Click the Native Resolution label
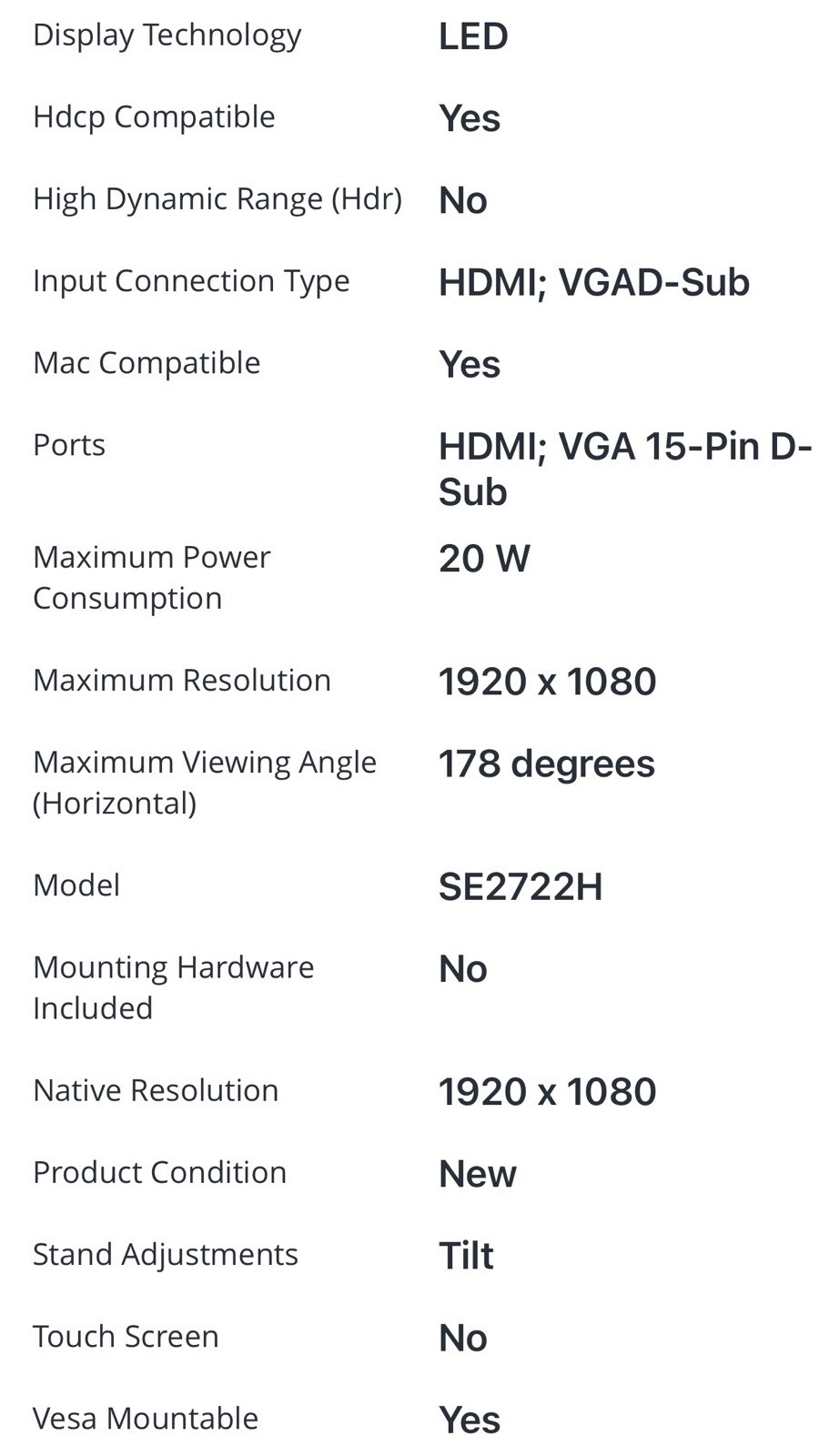This screenshot has width=829, height=1456. tap(156, 1090)
